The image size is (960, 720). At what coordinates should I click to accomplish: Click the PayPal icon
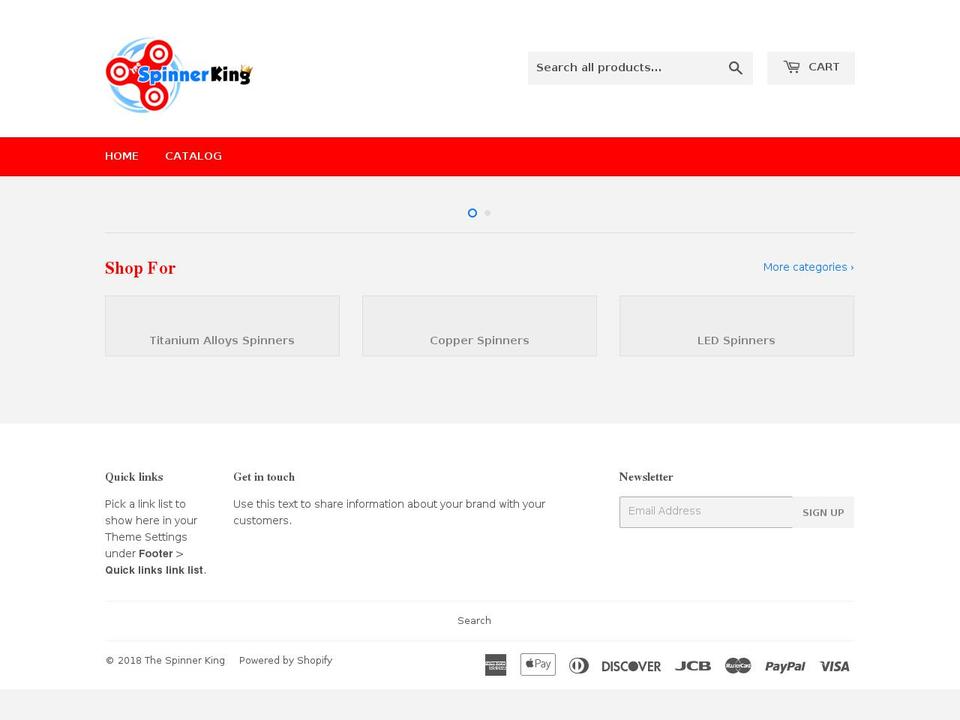(785, 666)
